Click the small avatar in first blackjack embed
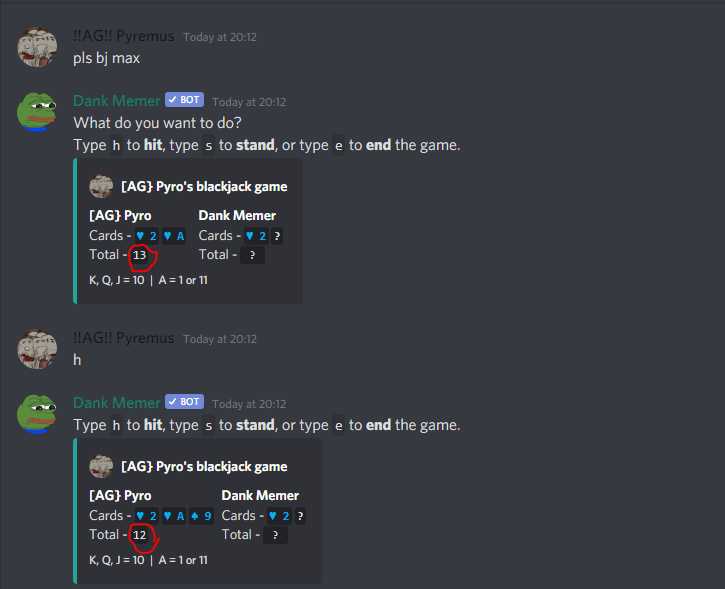Screen dimensions: 725x589 tap(101, 187)
